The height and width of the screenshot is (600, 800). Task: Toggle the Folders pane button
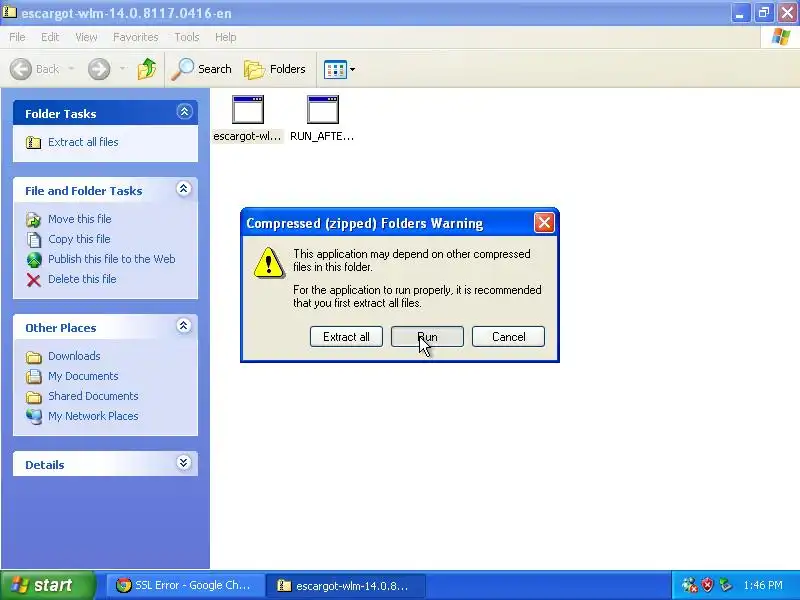point(275,69)
